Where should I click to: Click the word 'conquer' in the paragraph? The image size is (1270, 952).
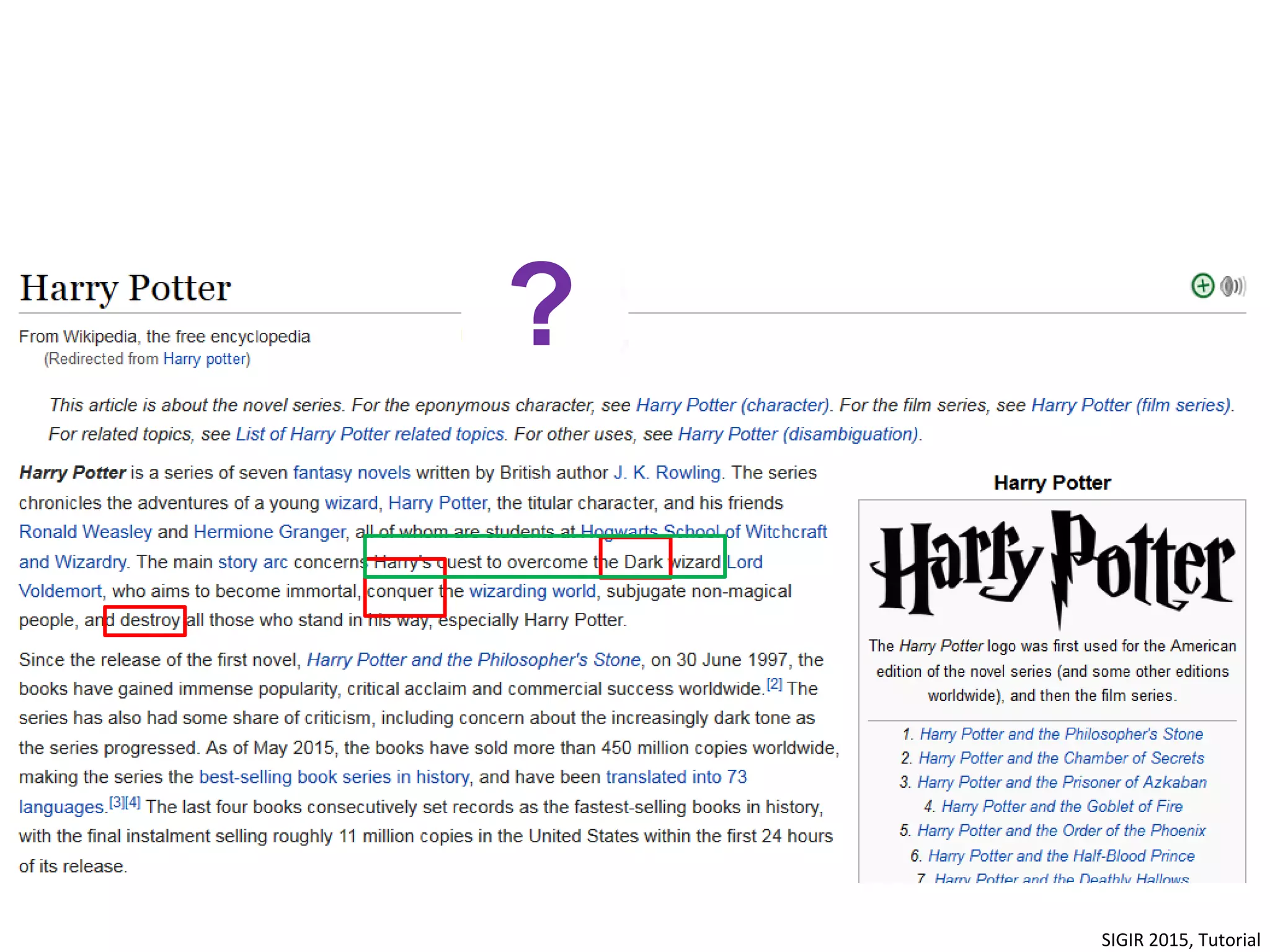[400, 591]
